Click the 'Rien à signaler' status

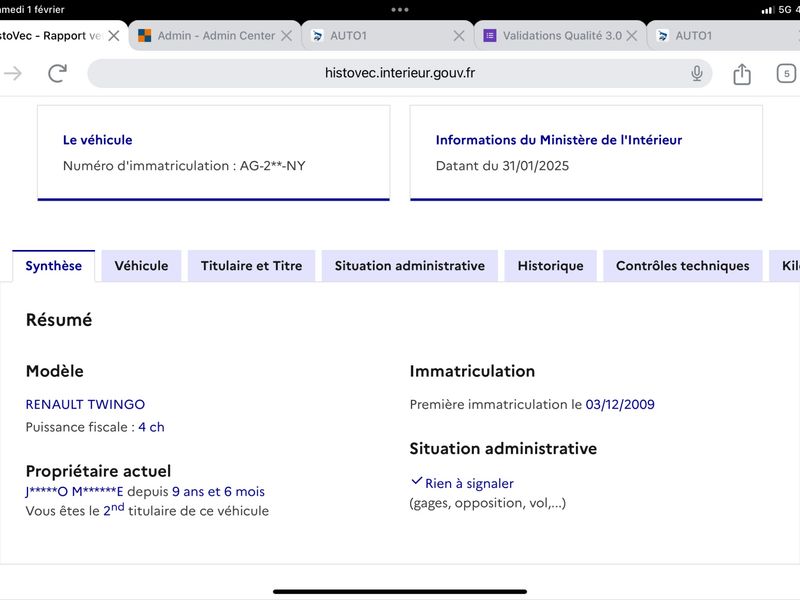click(469, 483)
